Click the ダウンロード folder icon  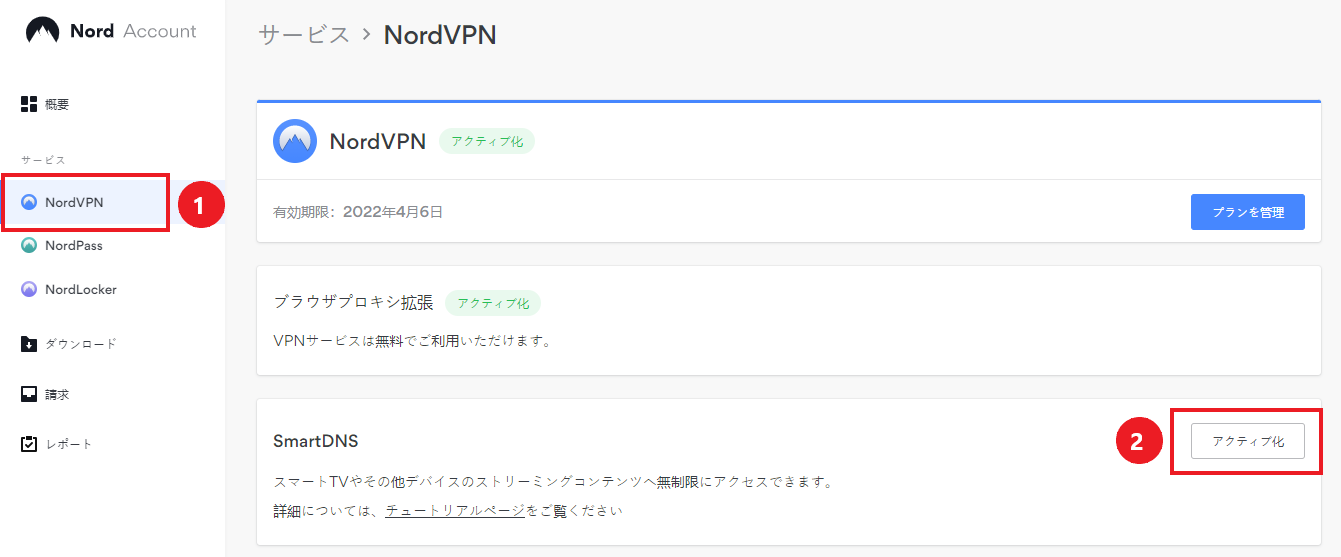pyautogui.click(x=29, y=344)
